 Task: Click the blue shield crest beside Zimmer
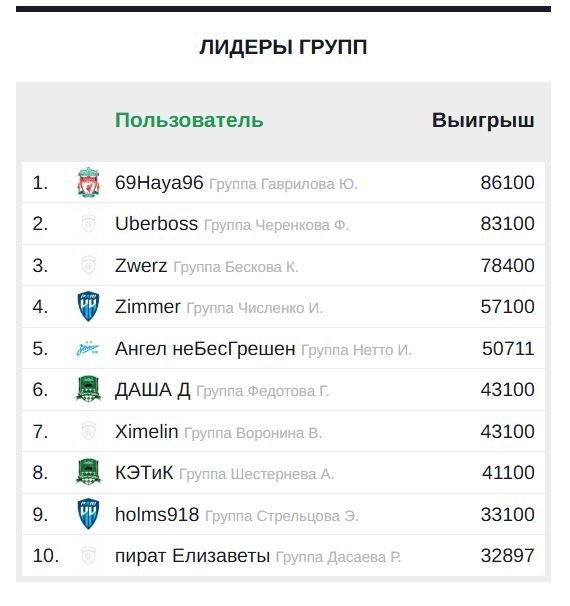pos(88,306)
